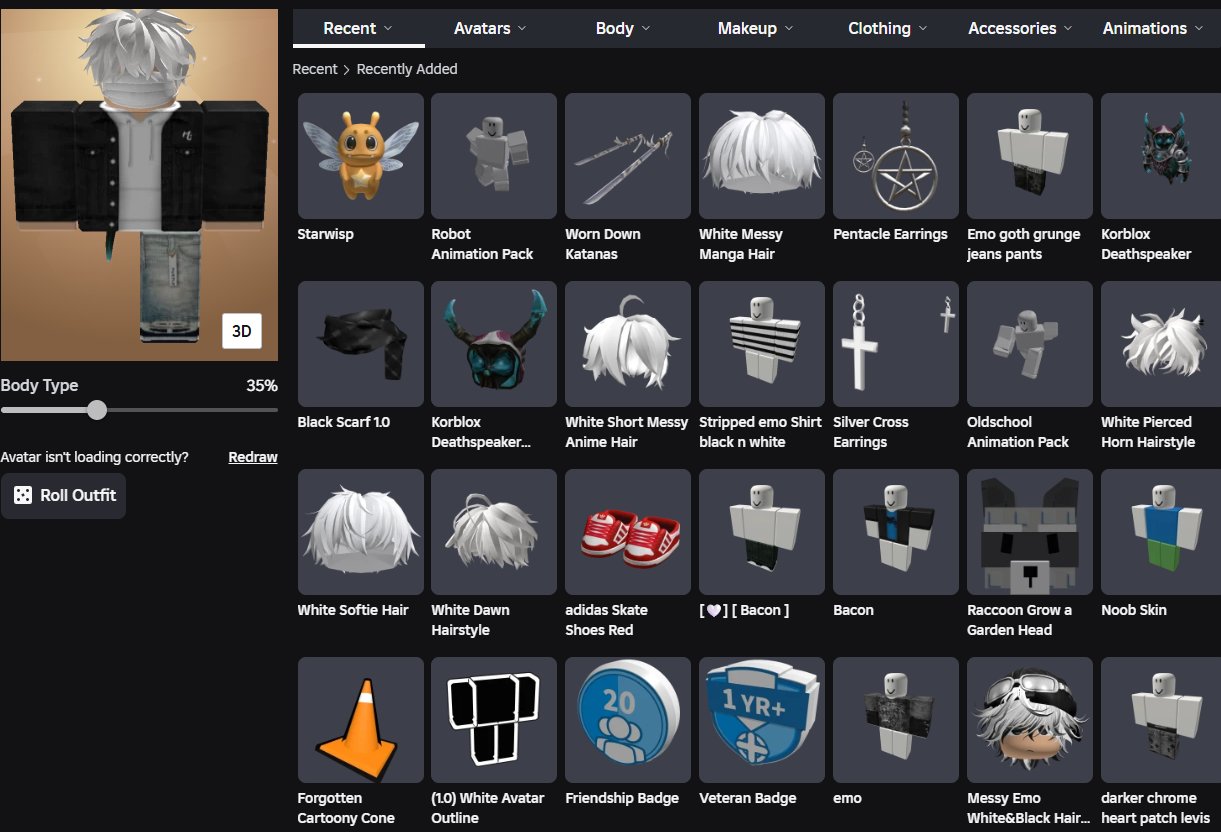
Task: Open the Recent tab dropdown
Action: [x=358, y=28]
